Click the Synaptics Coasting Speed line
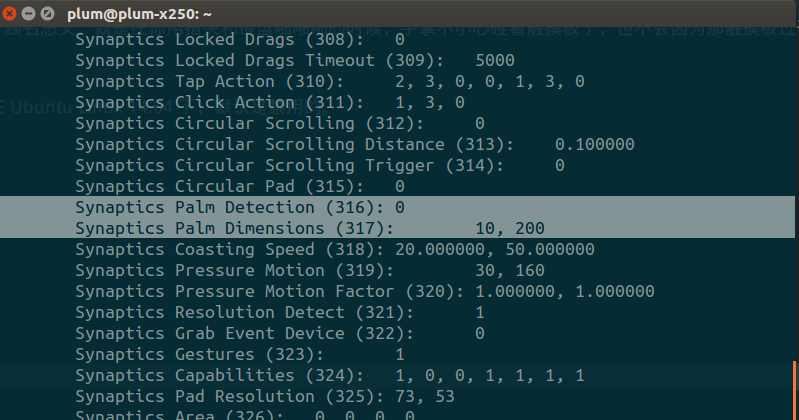This screenshot has width=799, height=420. point(340,249)
